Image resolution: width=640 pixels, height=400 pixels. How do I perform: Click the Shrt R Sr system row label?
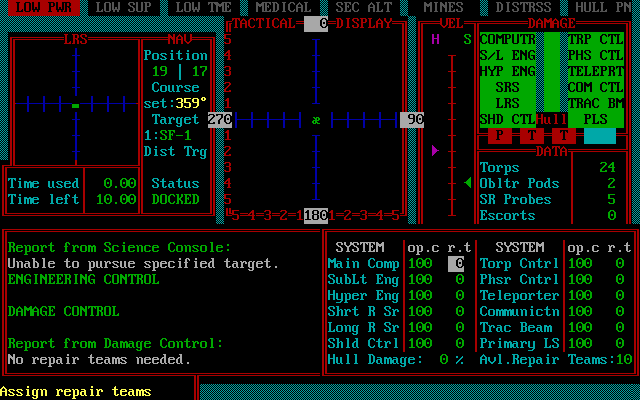click(363, 311)
